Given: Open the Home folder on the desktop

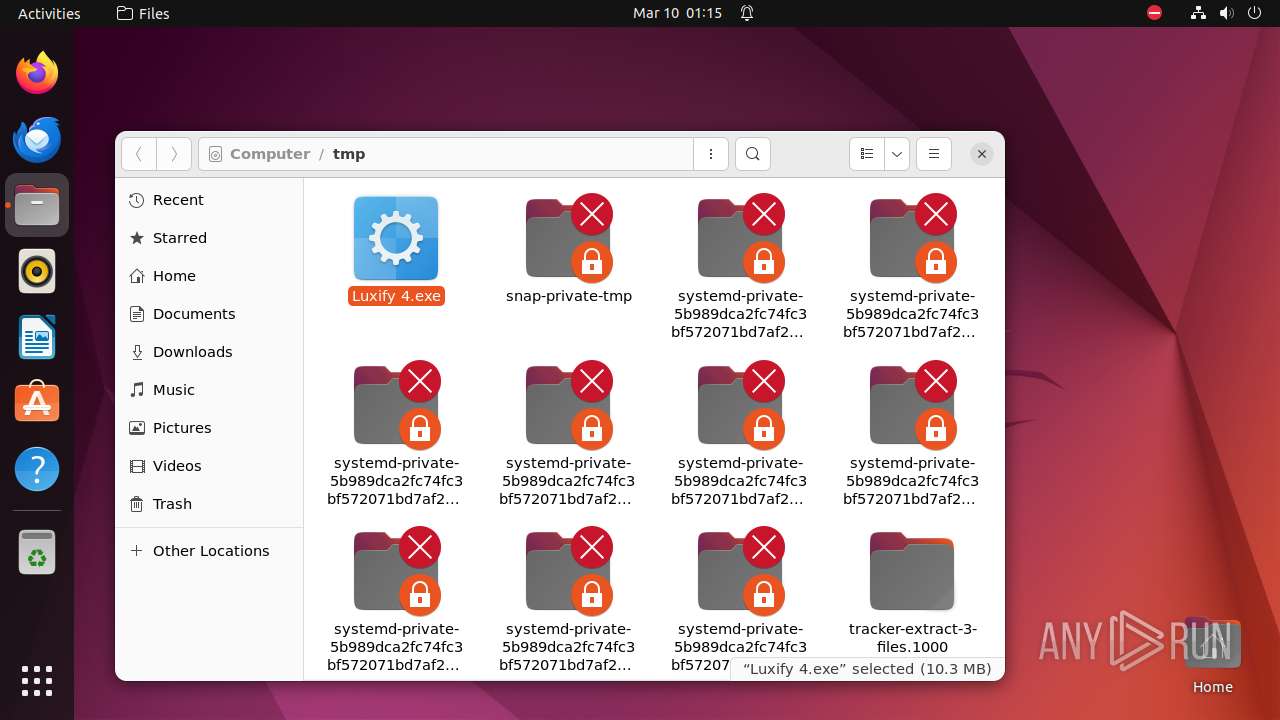Looking at the screenshot, I should (x=1212, y=655).
